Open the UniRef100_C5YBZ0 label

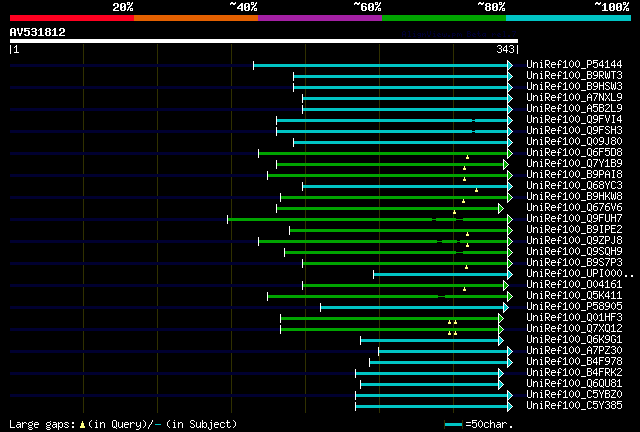coord(574,395)
